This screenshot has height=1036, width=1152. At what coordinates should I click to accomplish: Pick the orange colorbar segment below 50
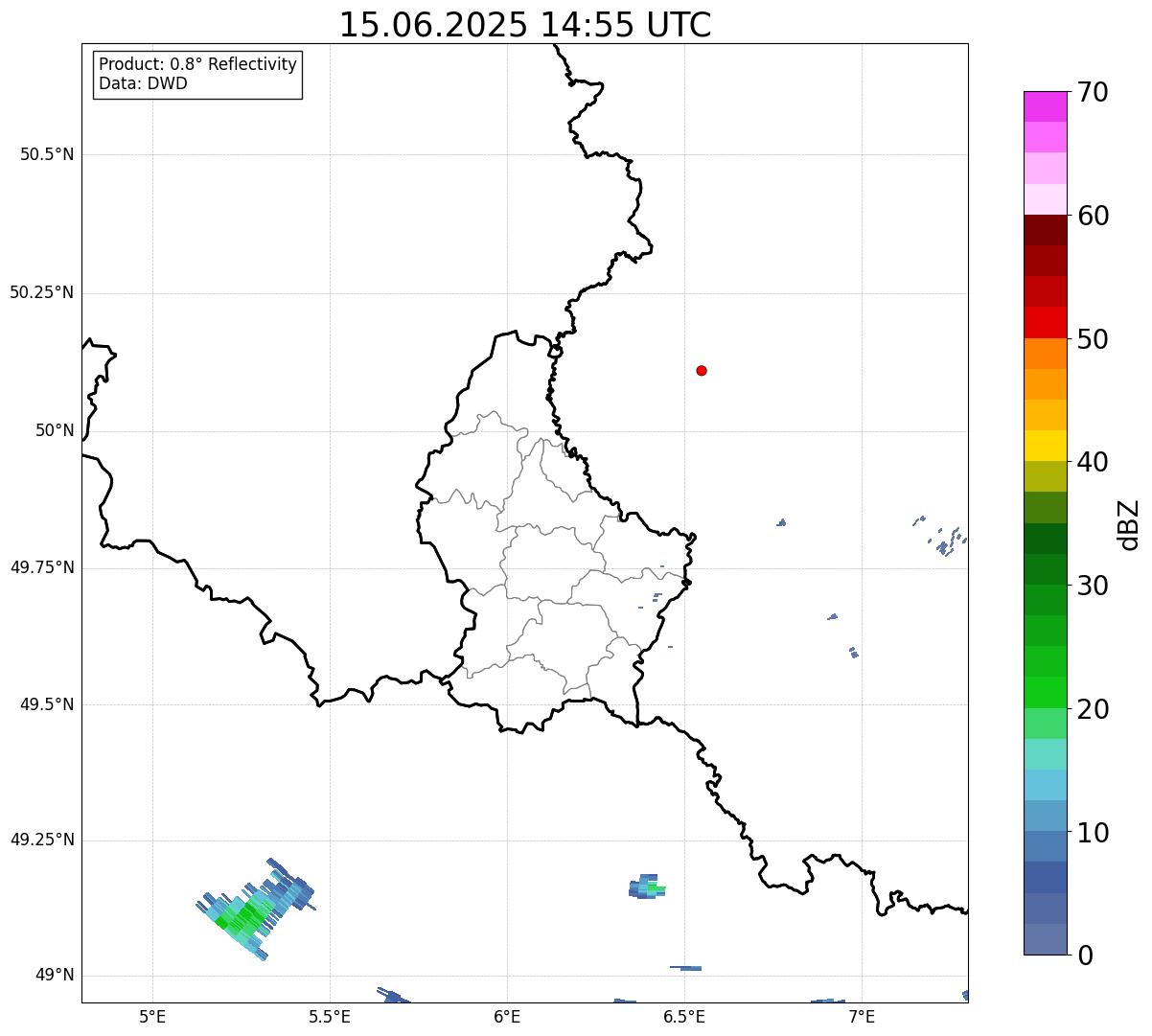click(x=1045, y=354)
